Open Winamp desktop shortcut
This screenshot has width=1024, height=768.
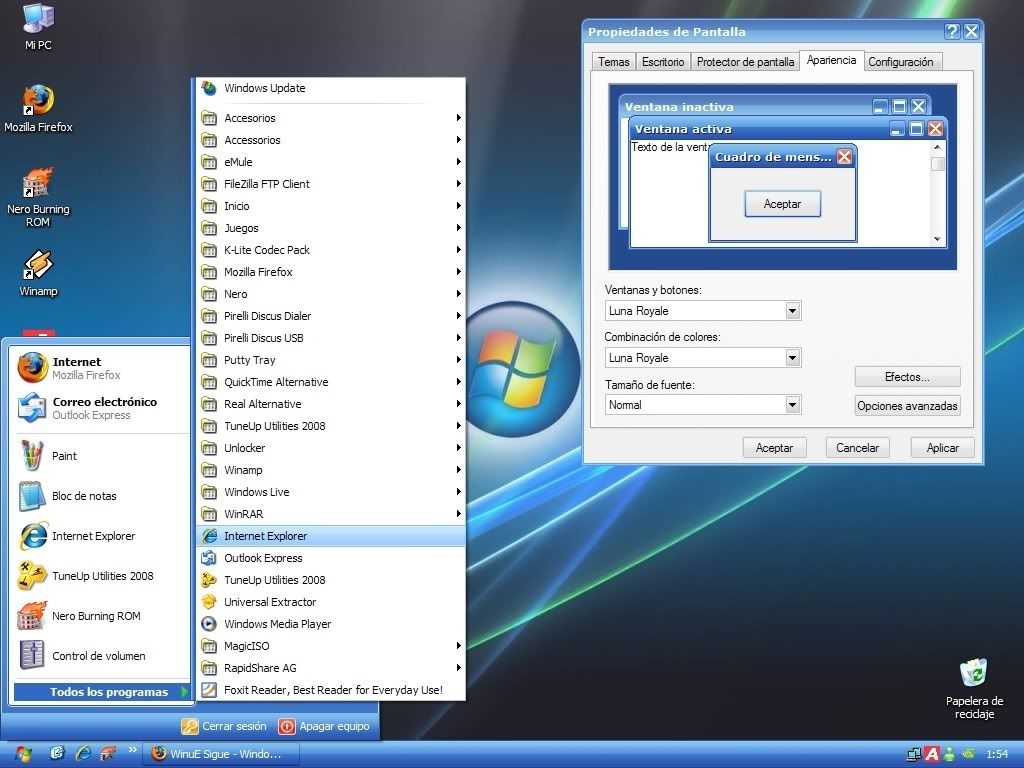pyautogui.click(x=38, y=267)
